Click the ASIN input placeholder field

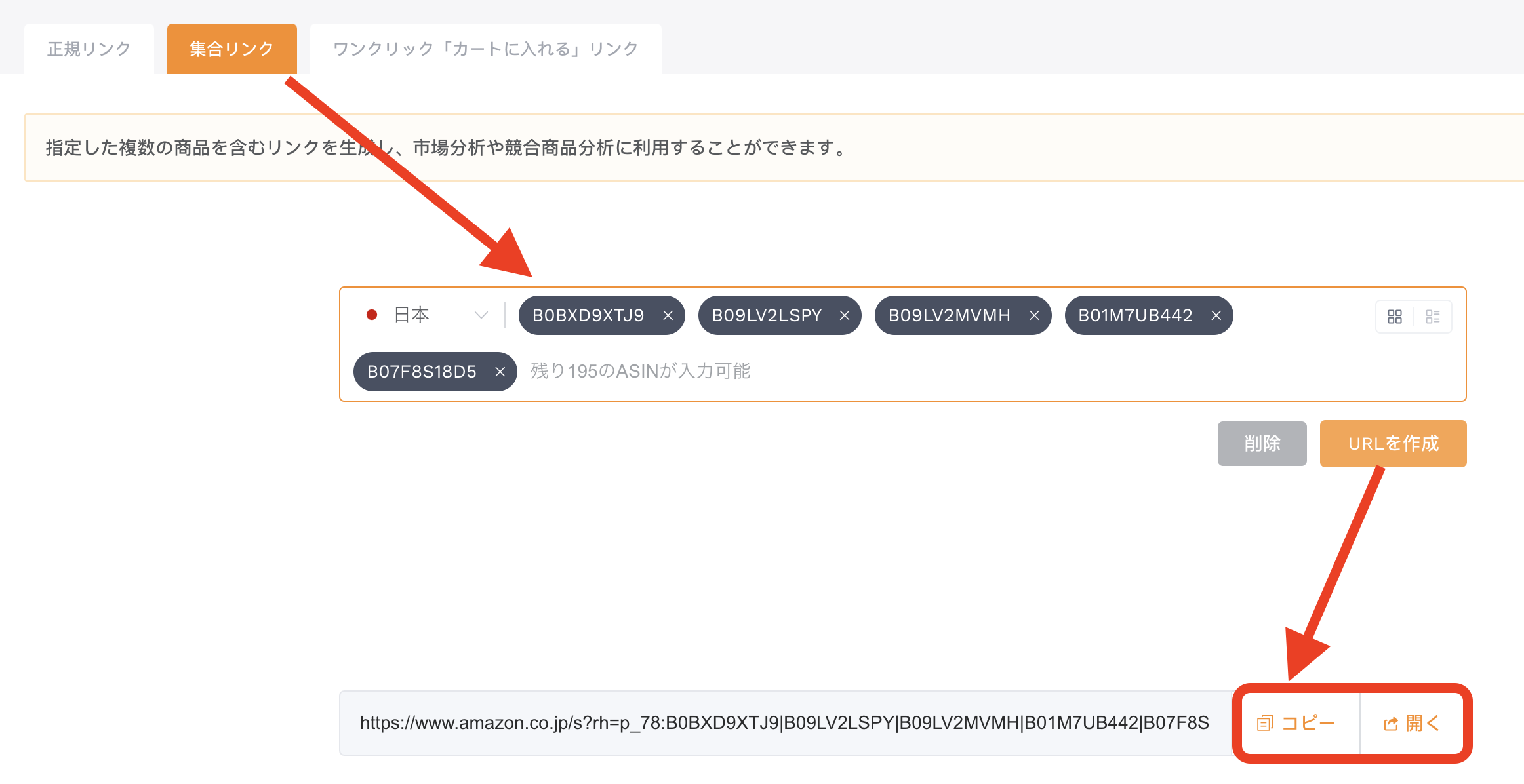click(641, 372)
